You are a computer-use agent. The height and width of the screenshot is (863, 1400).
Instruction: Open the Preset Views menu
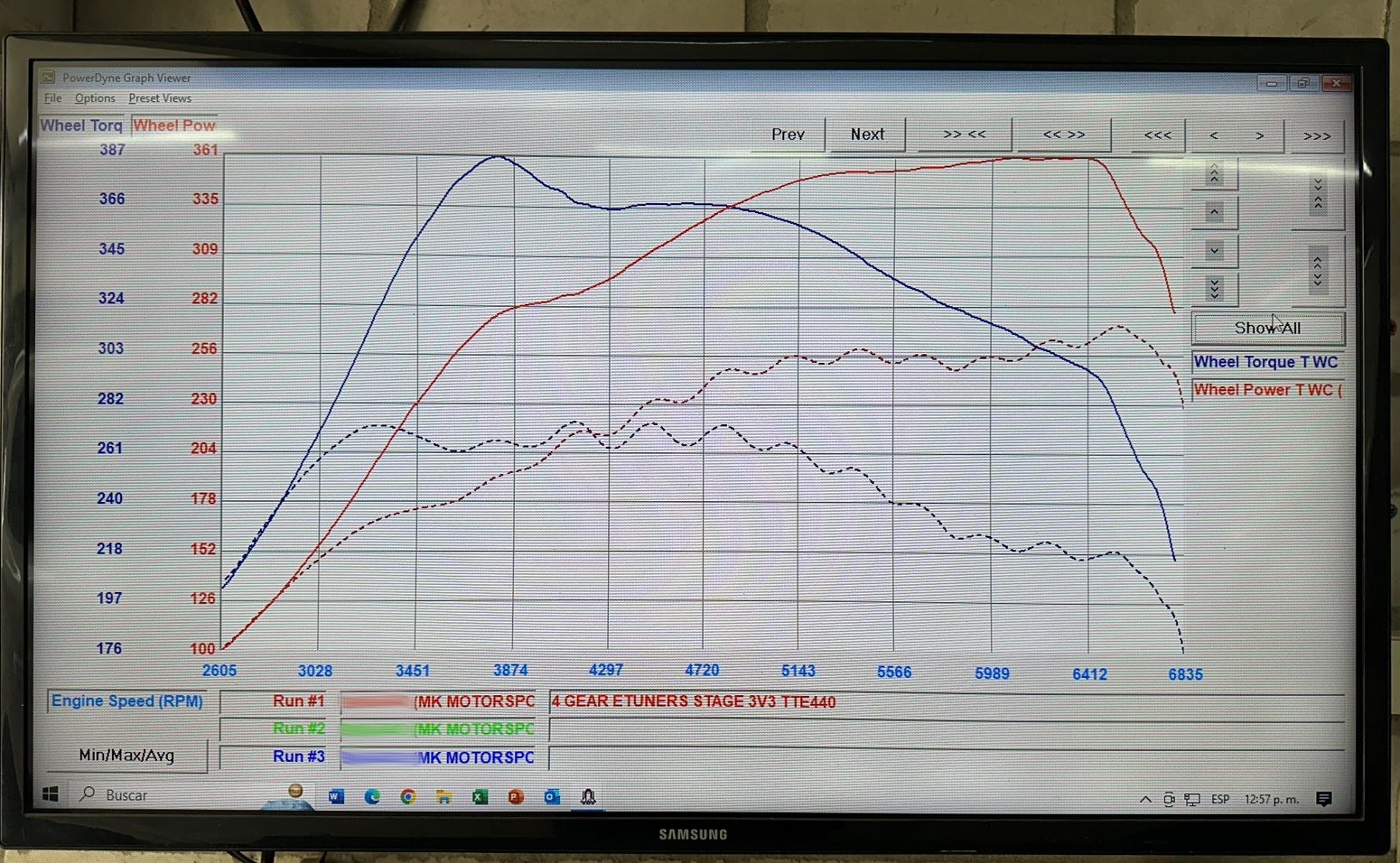(x=160, y=98)
